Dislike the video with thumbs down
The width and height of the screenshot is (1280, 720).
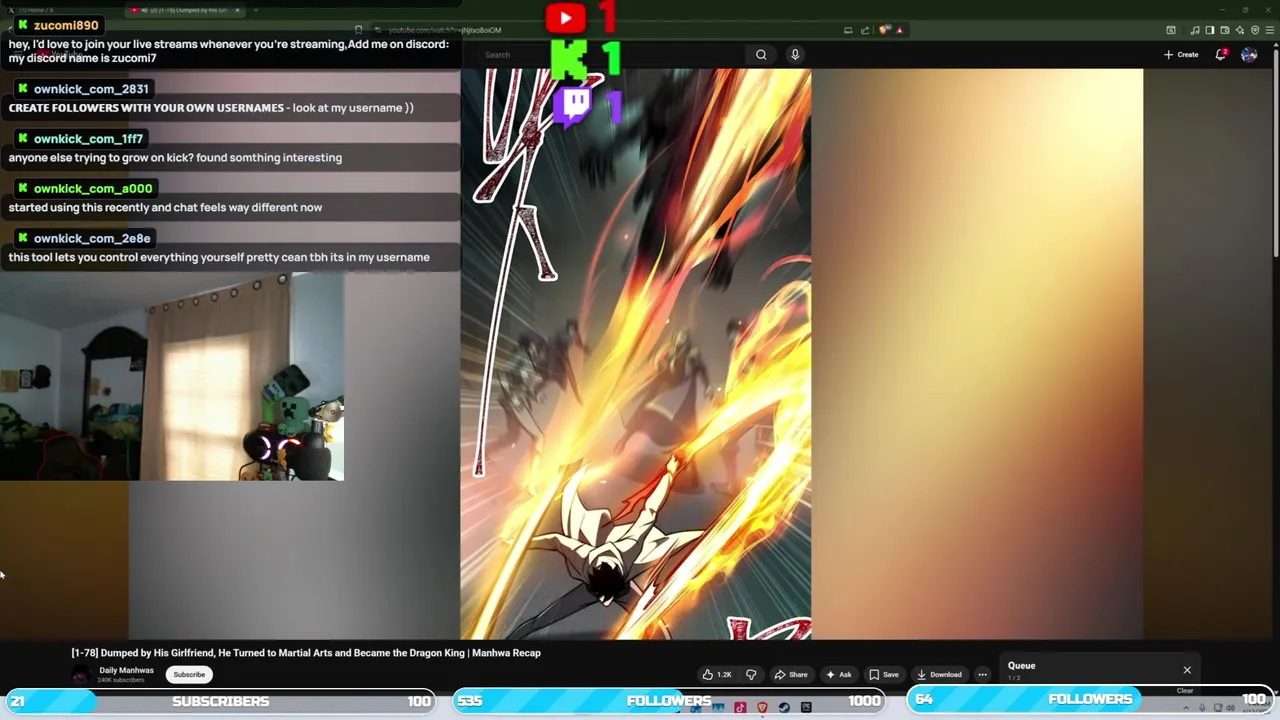click(751, 675)
